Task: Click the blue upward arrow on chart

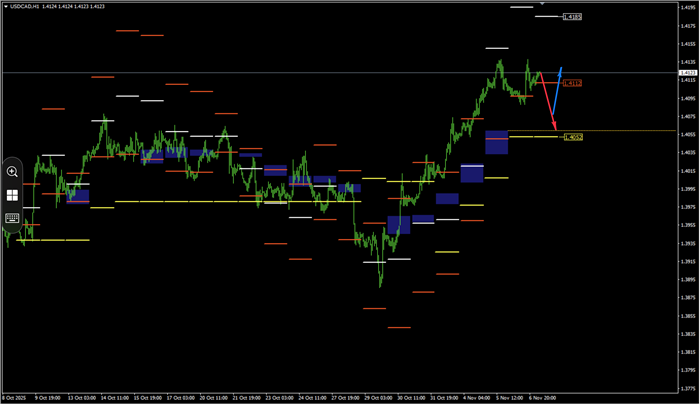Action: (556, 86)
